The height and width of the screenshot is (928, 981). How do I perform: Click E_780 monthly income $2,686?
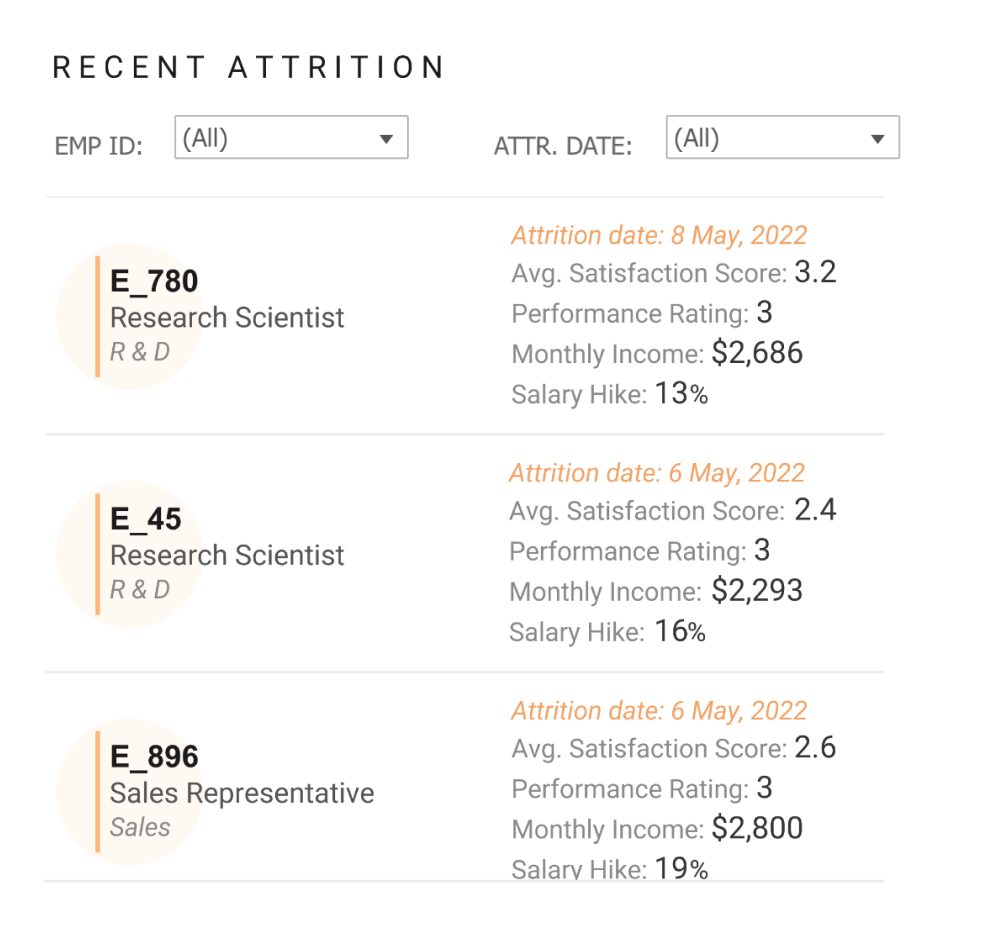pos(757,353)
